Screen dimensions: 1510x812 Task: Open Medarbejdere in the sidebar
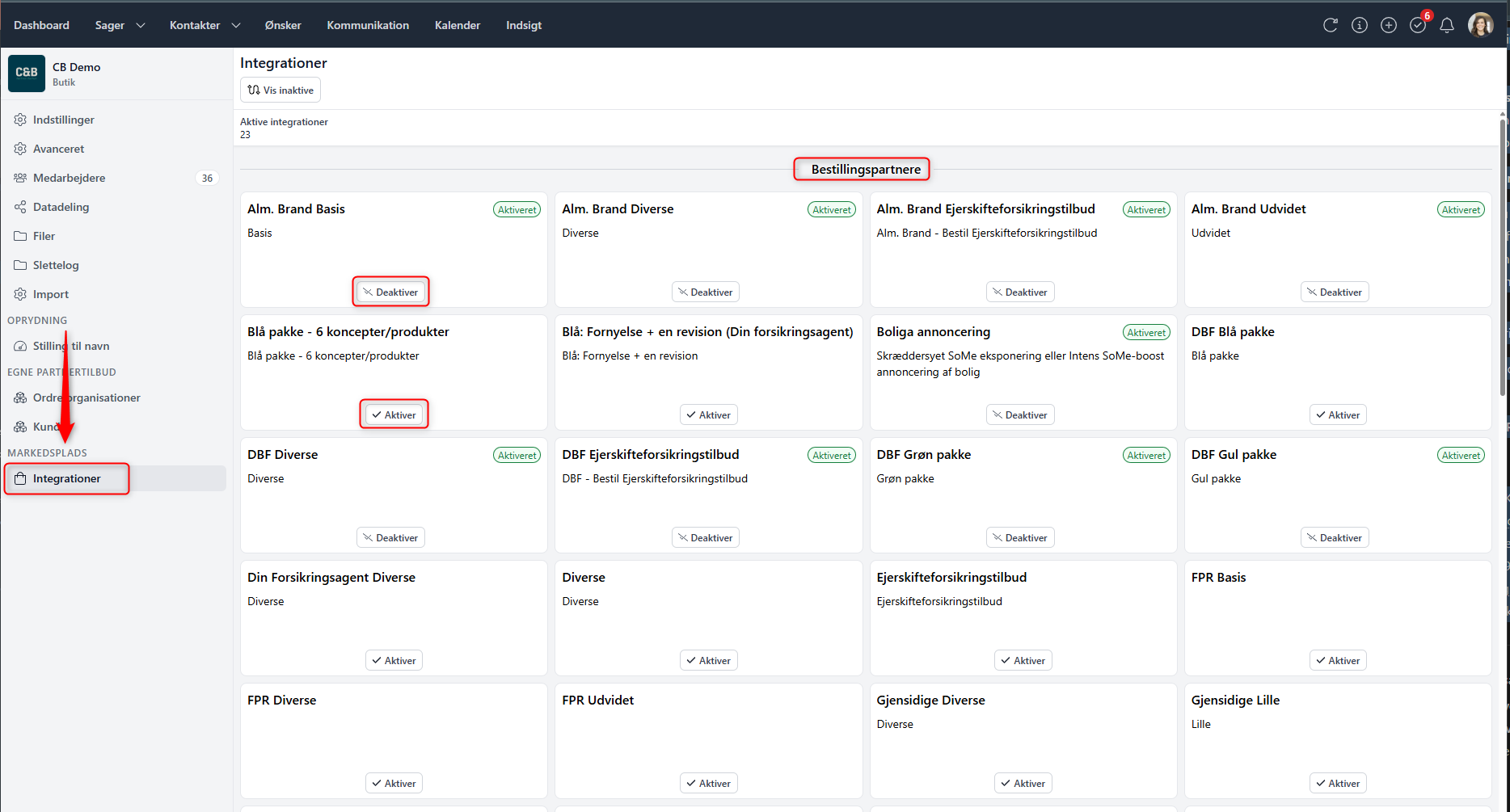[69, 178]
